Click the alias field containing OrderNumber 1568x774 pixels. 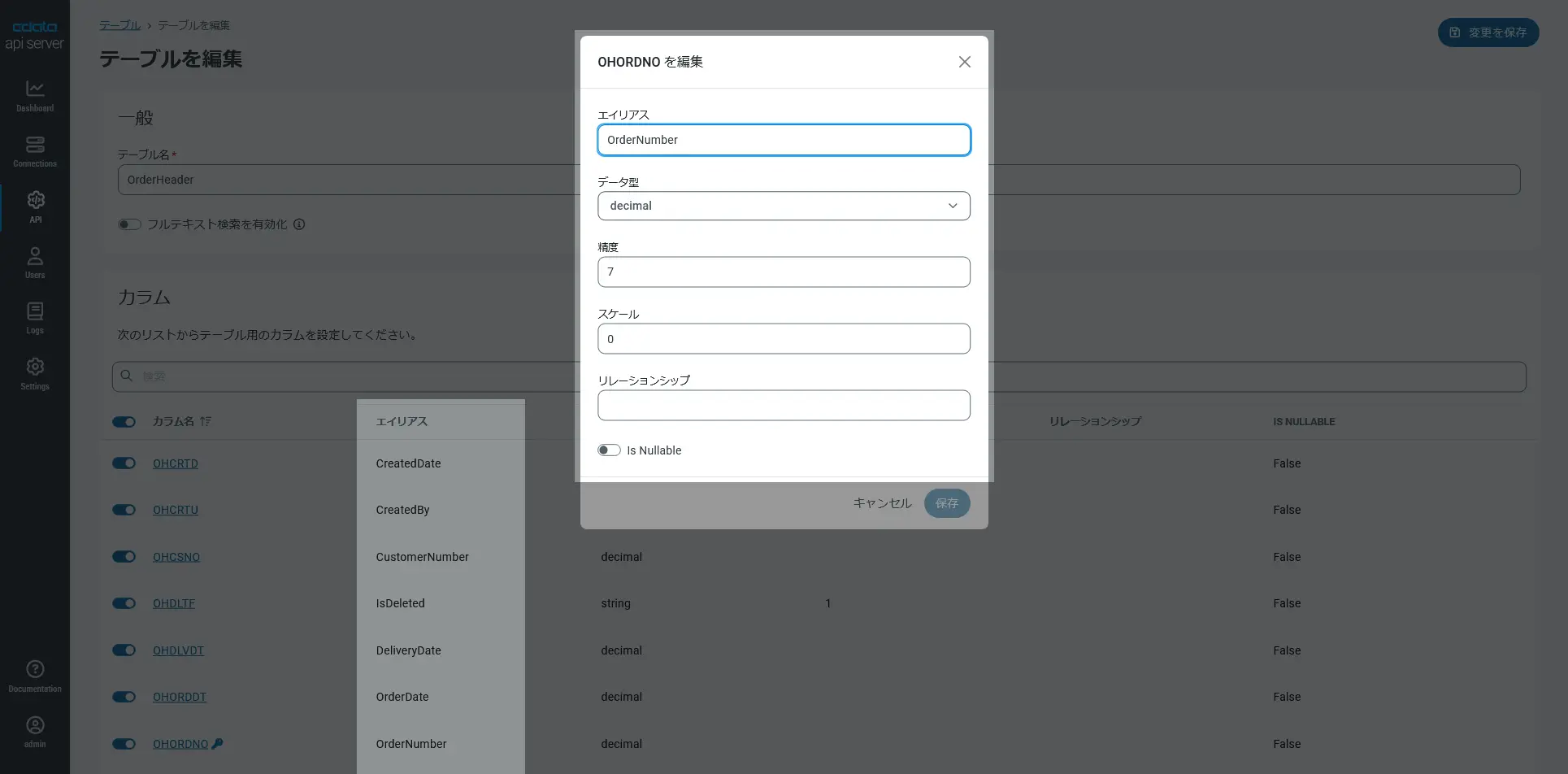pyautogui.click(x=784, y=140)
